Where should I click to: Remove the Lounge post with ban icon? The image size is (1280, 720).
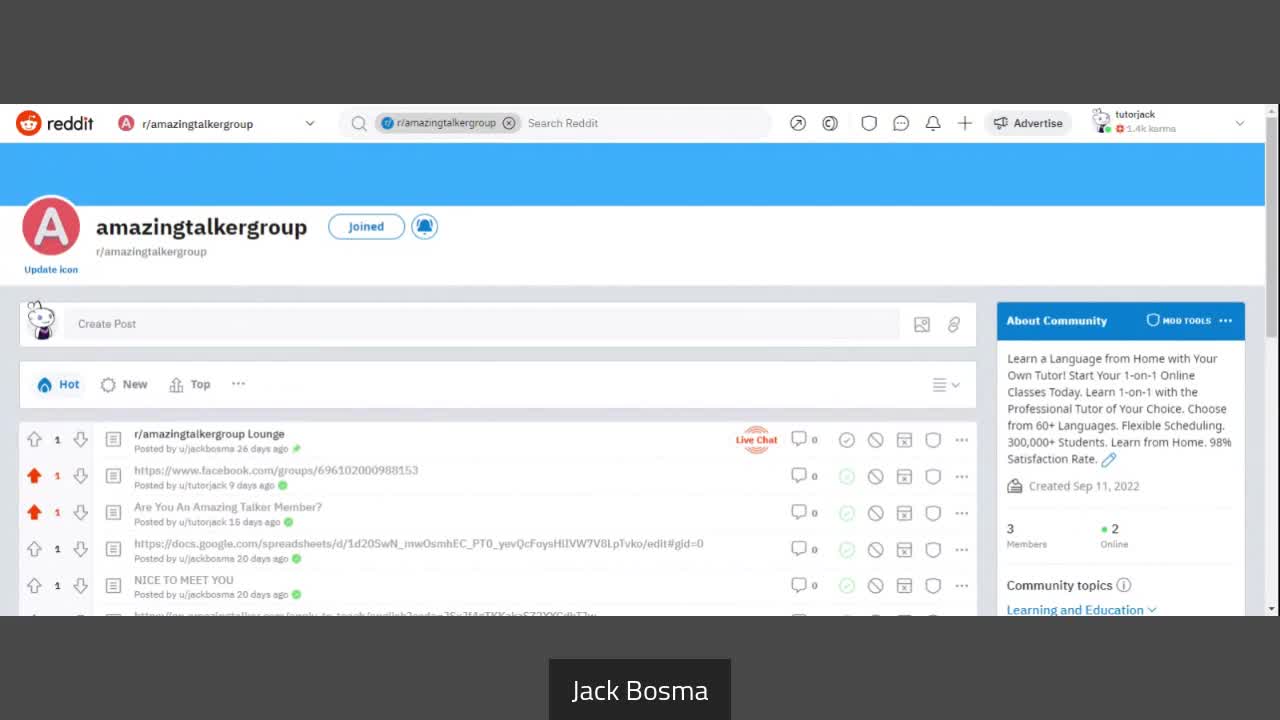tap(875, 440)
